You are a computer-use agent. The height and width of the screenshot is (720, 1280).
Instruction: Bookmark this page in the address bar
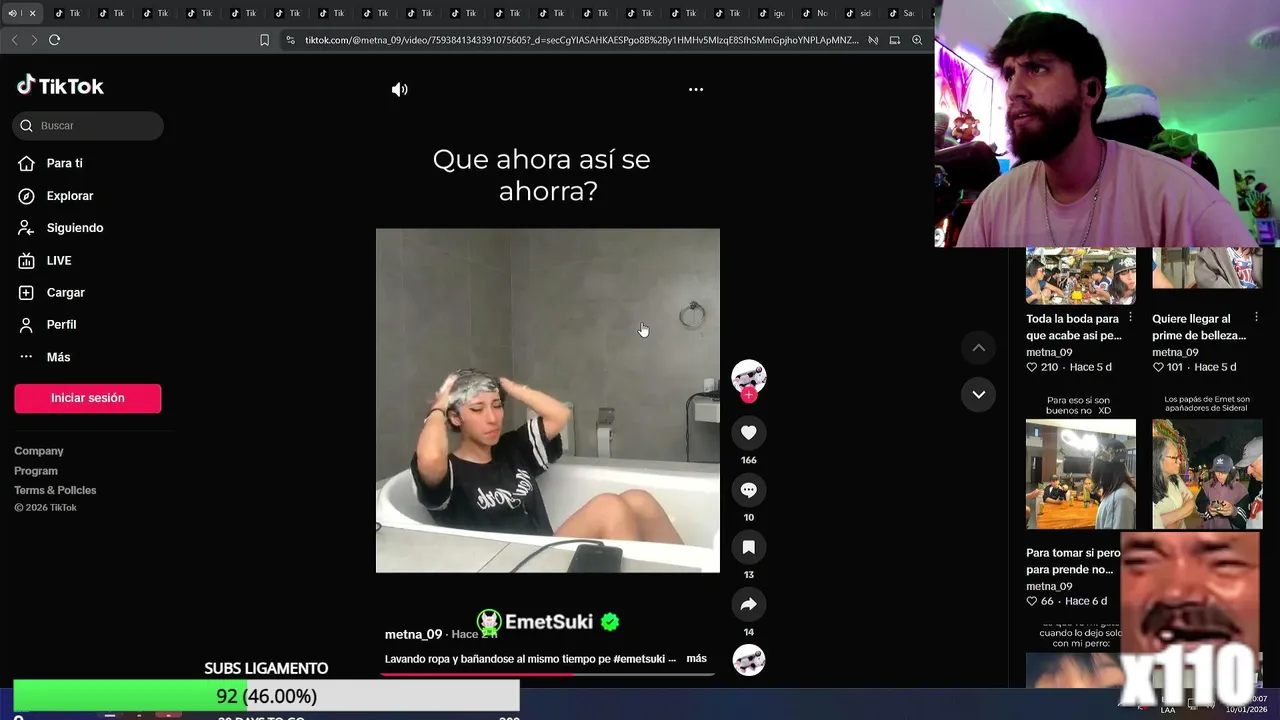tap(264, 40)
